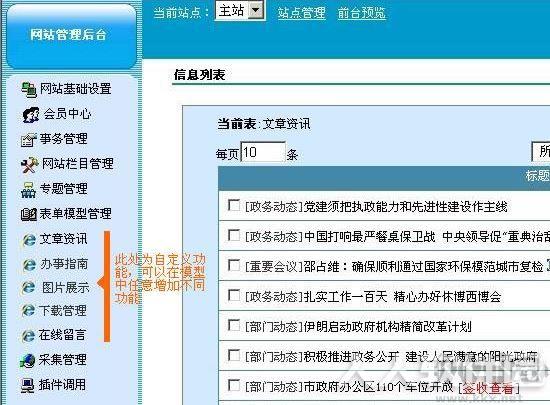Click the 网站基础设置 computer icon

pos(29,90)
